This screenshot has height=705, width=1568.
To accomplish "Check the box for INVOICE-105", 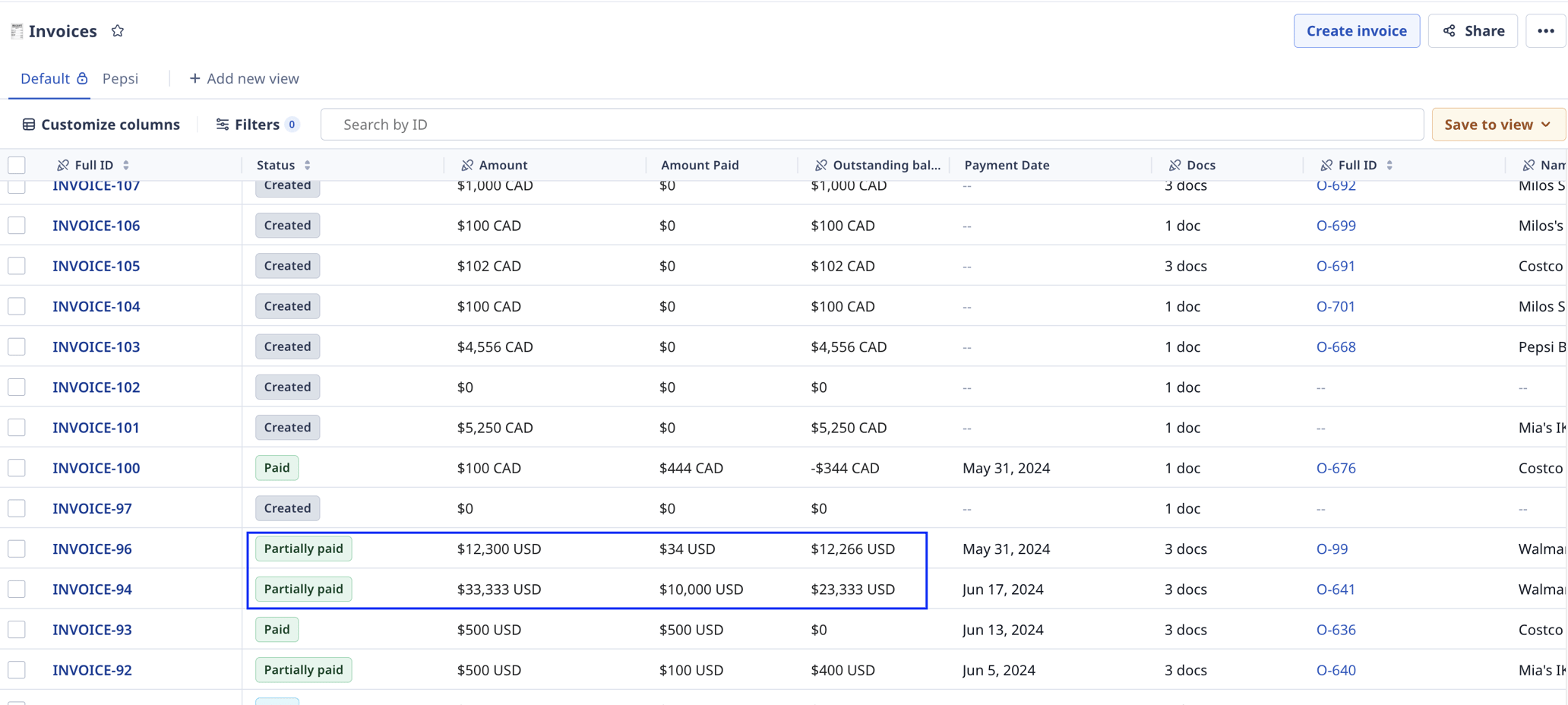I will 17,266.
